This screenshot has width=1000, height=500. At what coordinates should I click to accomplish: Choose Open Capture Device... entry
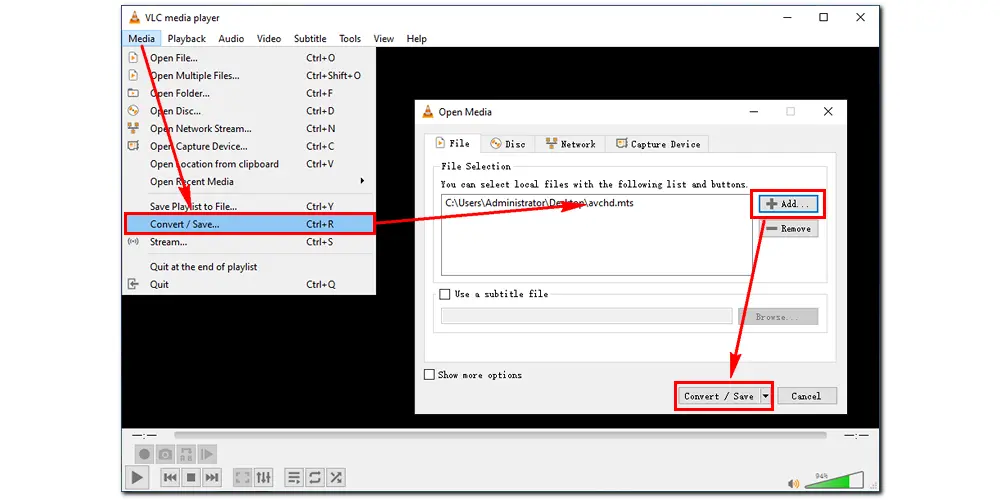click(x=249, y=146)
